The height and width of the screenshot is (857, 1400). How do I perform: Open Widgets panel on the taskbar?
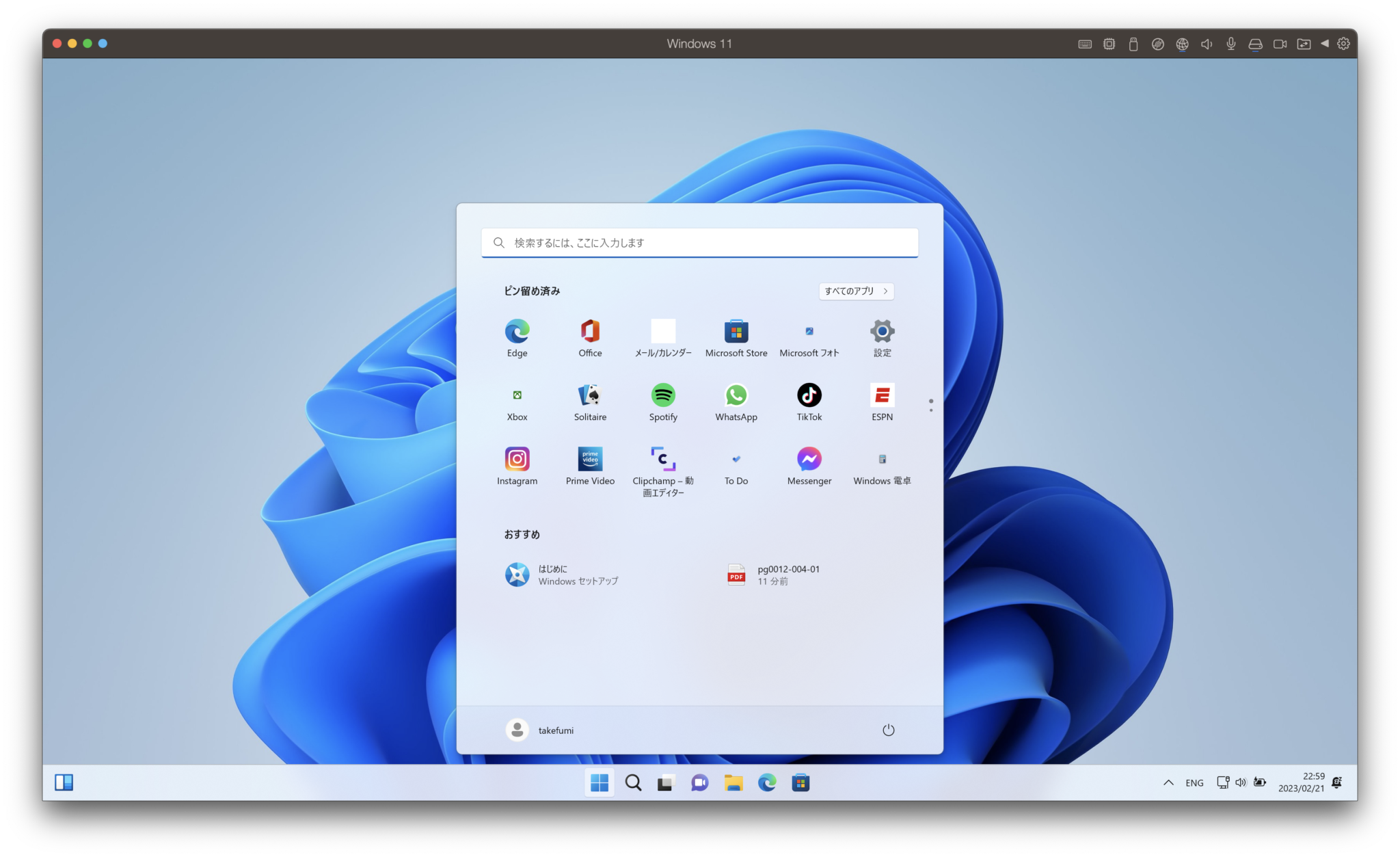(64, 782)
